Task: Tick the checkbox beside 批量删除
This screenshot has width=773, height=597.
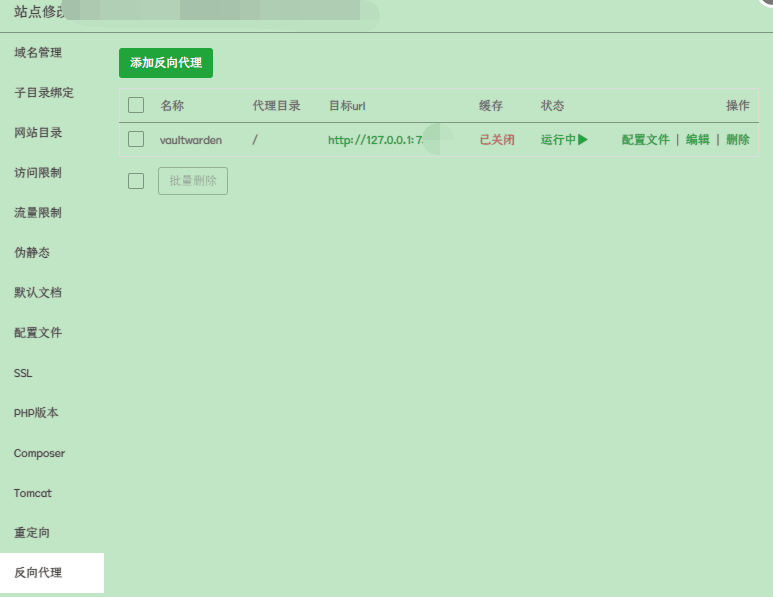Action: [x=136, y=181]
